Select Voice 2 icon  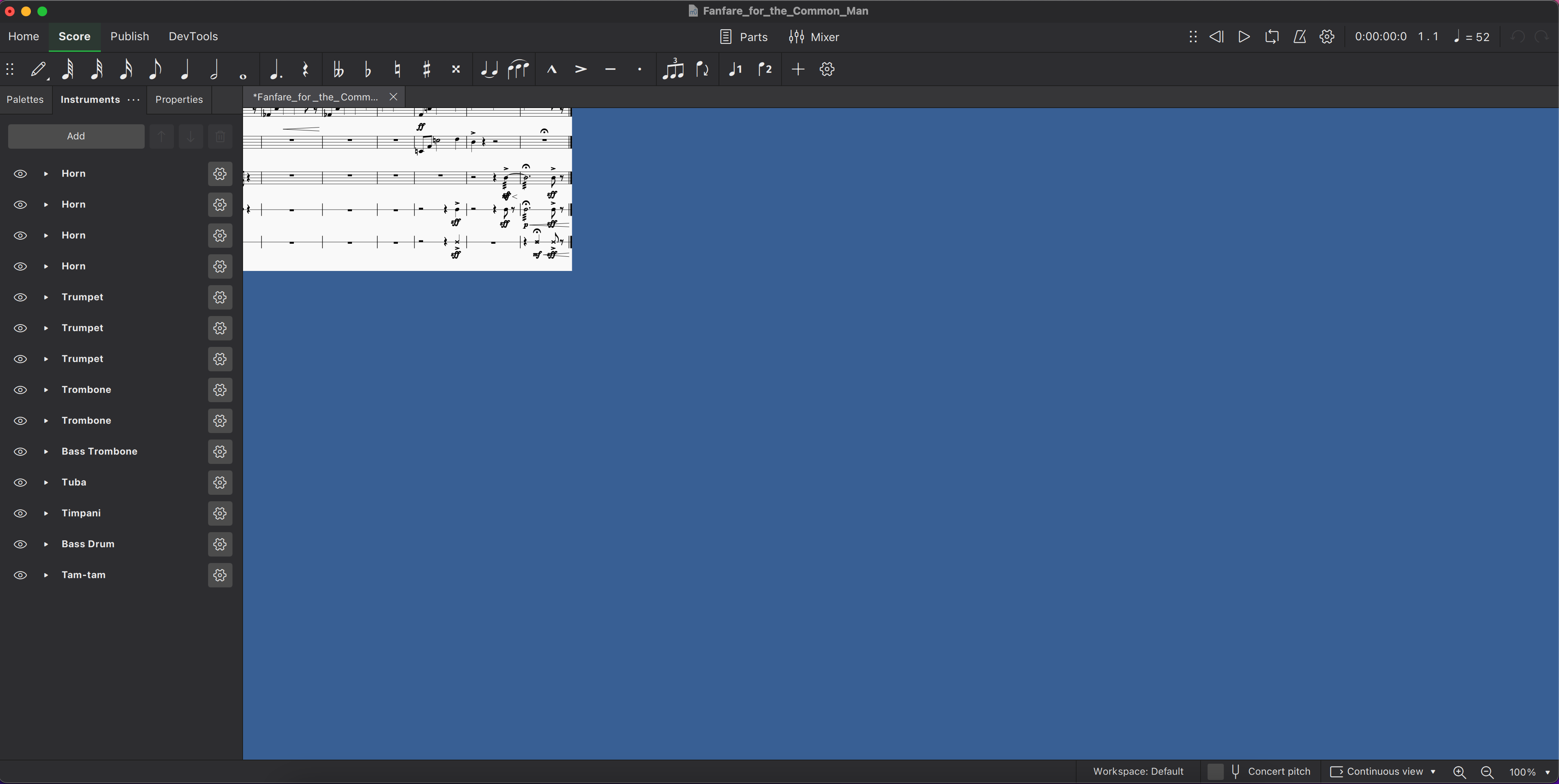tap(765, 69)
